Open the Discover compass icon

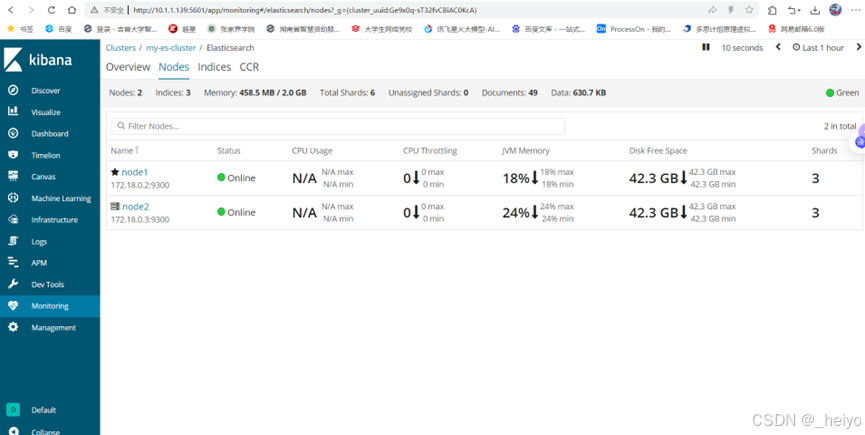[x=13, y=90]
